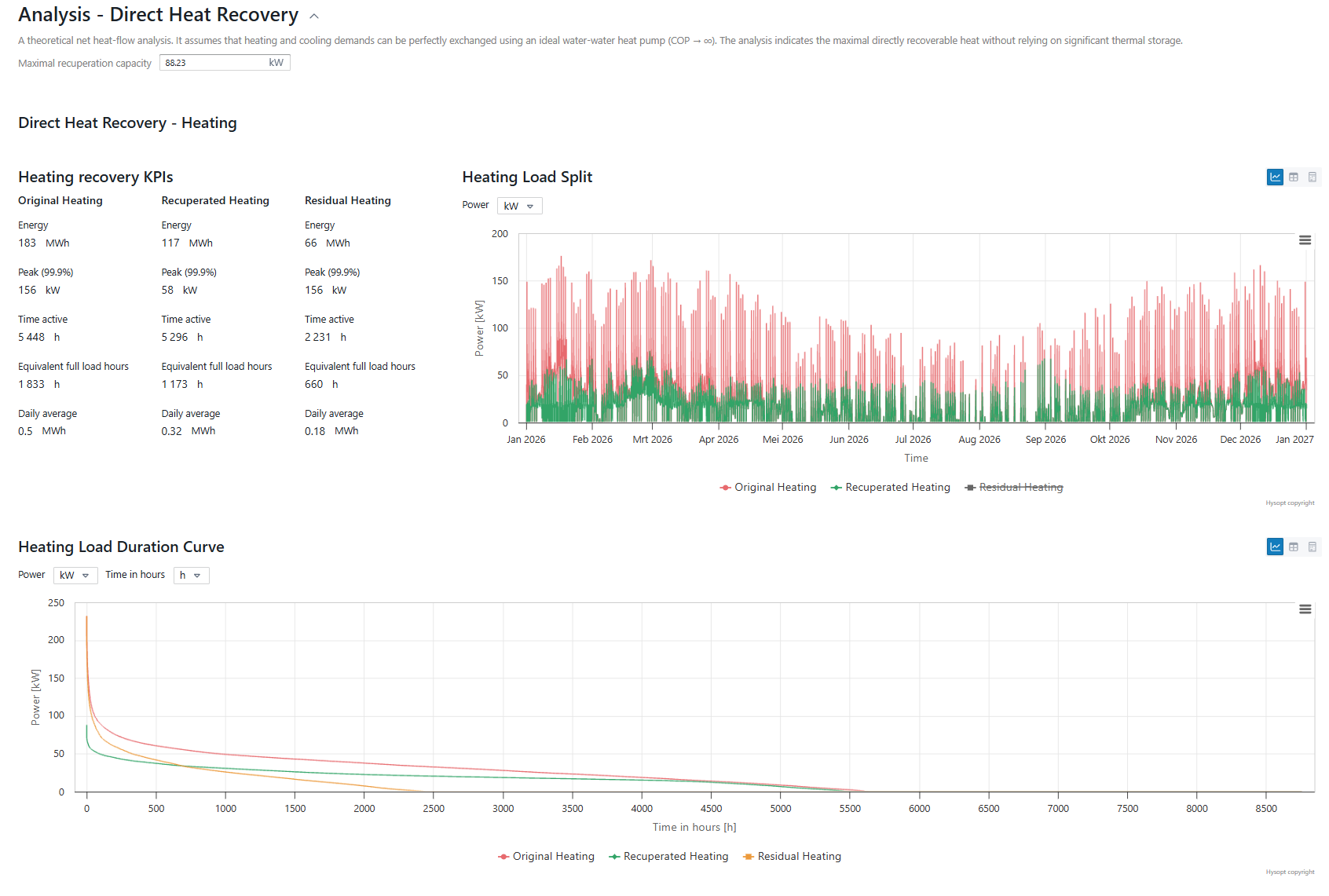Viewport: 1329px width, 896px height.
Task: Open Power unit dropdown for Load Duration Curve
Action: pyautogui.click(x=75, y=576)
